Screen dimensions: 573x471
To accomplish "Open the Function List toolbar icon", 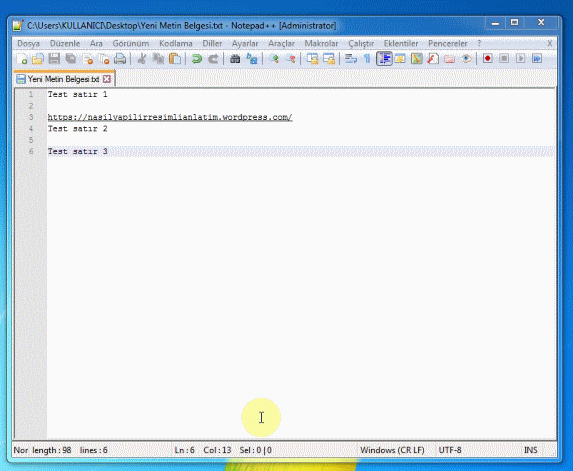I will point(433,58).
